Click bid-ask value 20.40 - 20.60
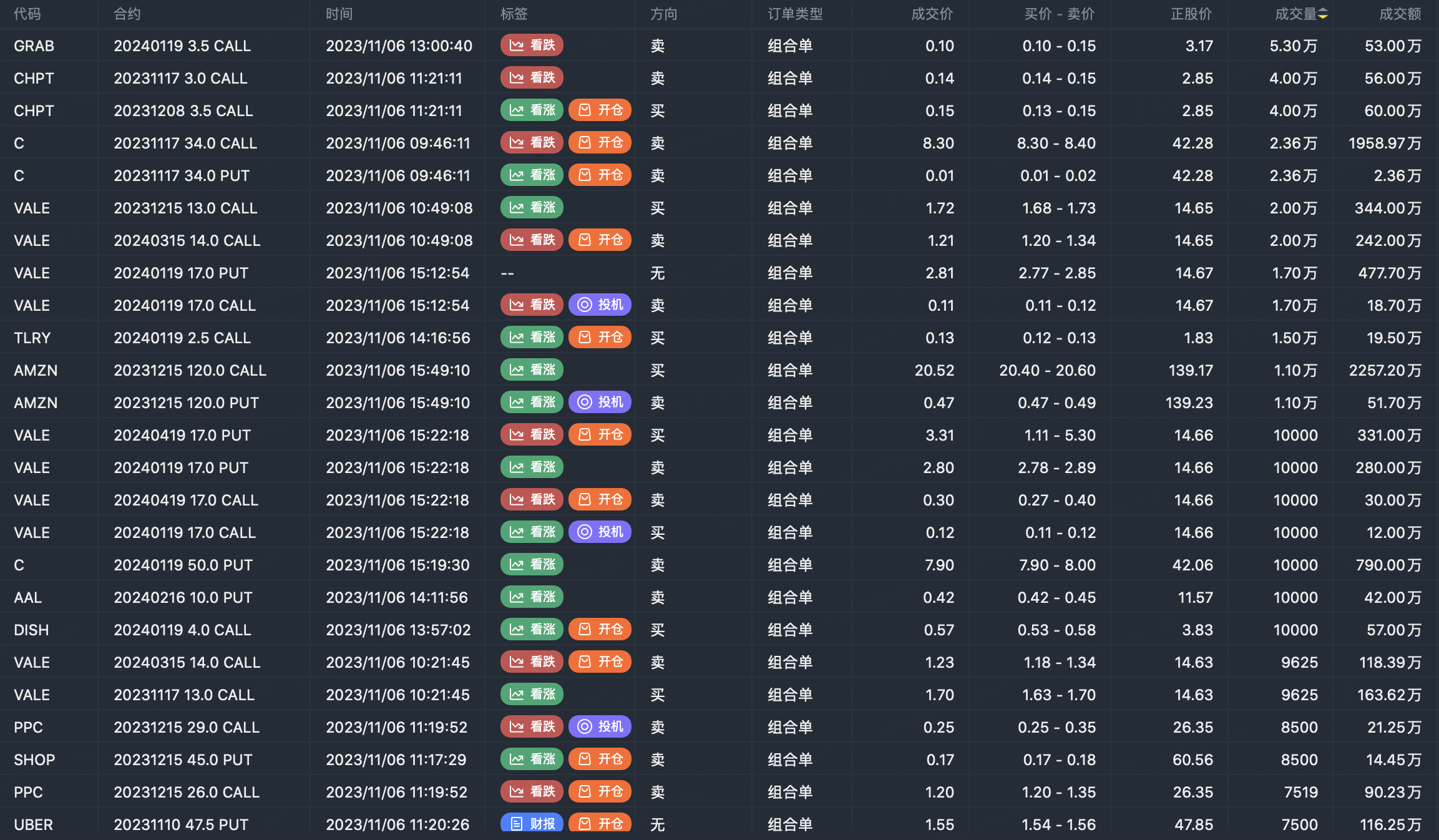The image size is (1439, 840). click(1048, 370)
